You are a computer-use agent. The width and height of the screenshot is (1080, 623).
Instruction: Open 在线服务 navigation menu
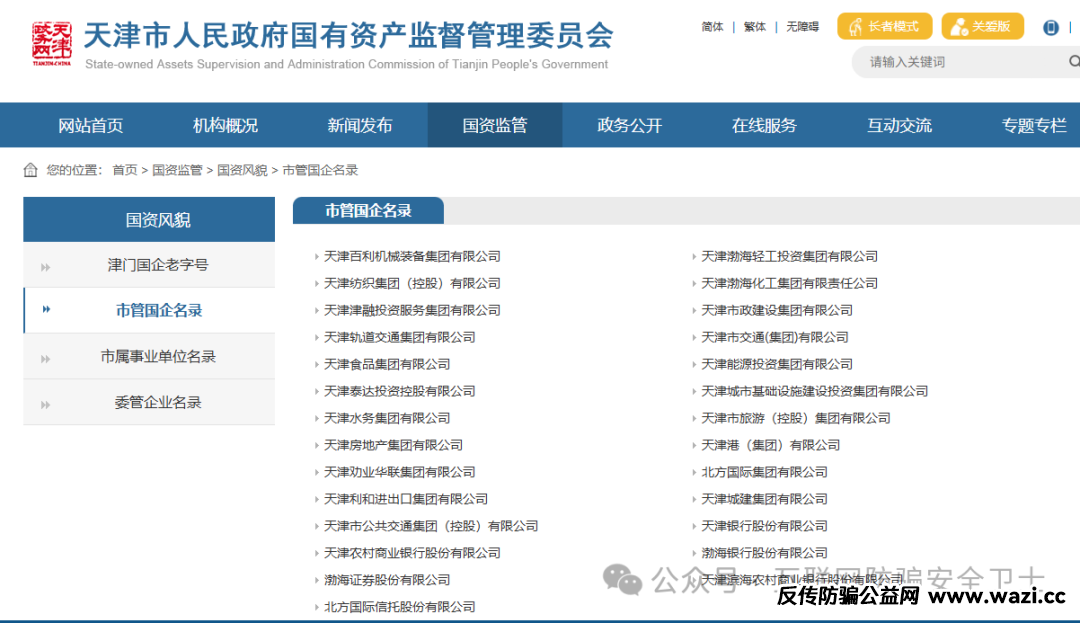(x=764, y=125)
